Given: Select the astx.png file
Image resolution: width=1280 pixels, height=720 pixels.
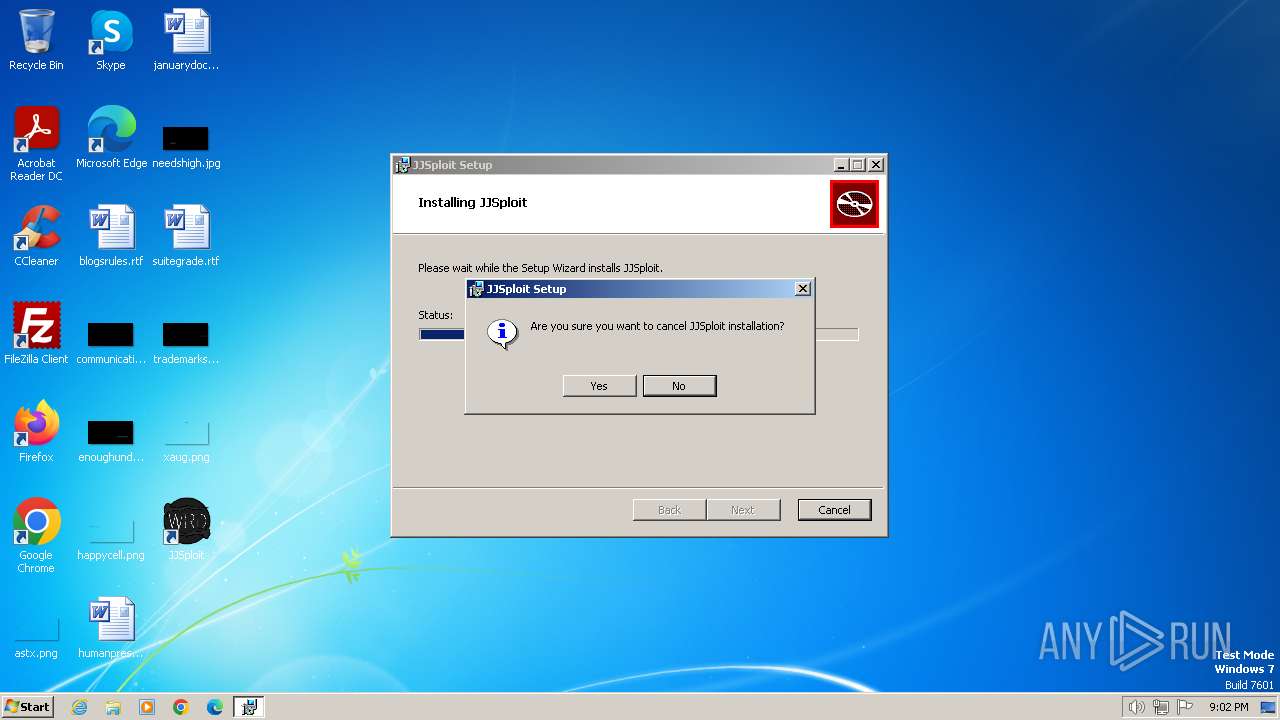Looking at the screenshot, I should [36, 638].
